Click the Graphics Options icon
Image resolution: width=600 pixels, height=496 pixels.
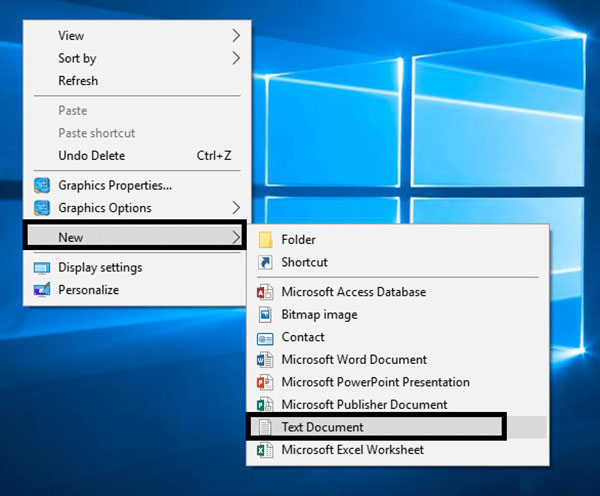pyautogui.click(x=42, y=208)
